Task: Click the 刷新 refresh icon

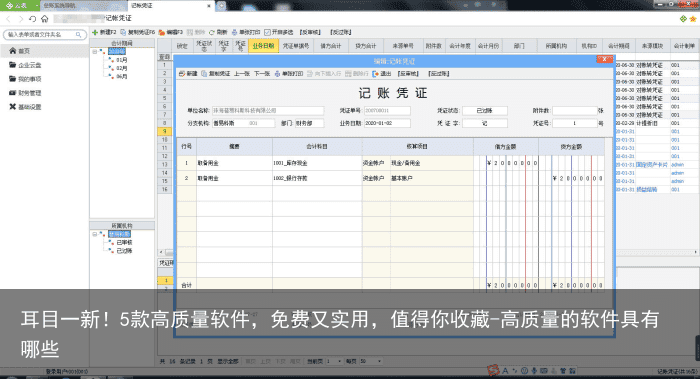Action: coord(212,33)
